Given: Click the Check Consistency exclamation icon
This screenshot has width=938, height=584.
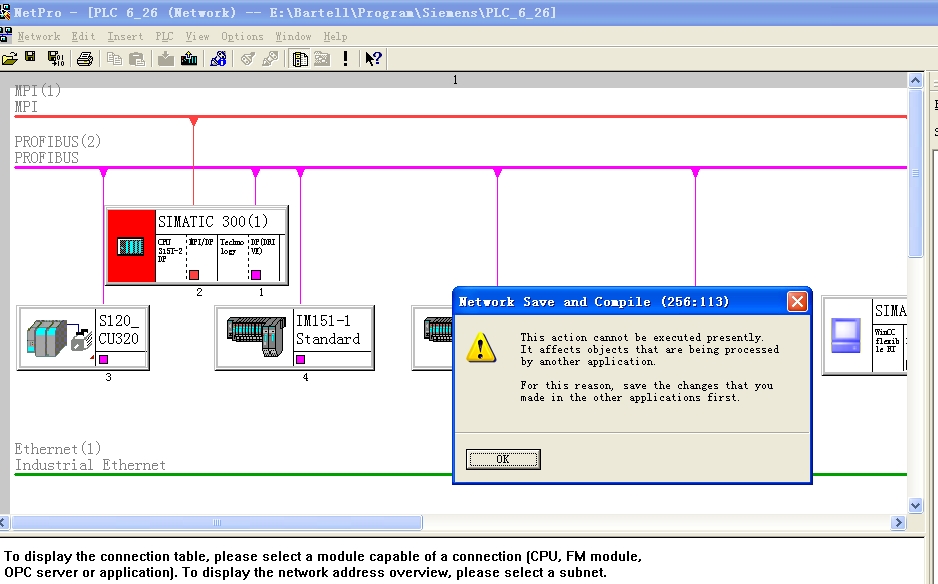Looking at the screenshot, I should tap(345, 59).
